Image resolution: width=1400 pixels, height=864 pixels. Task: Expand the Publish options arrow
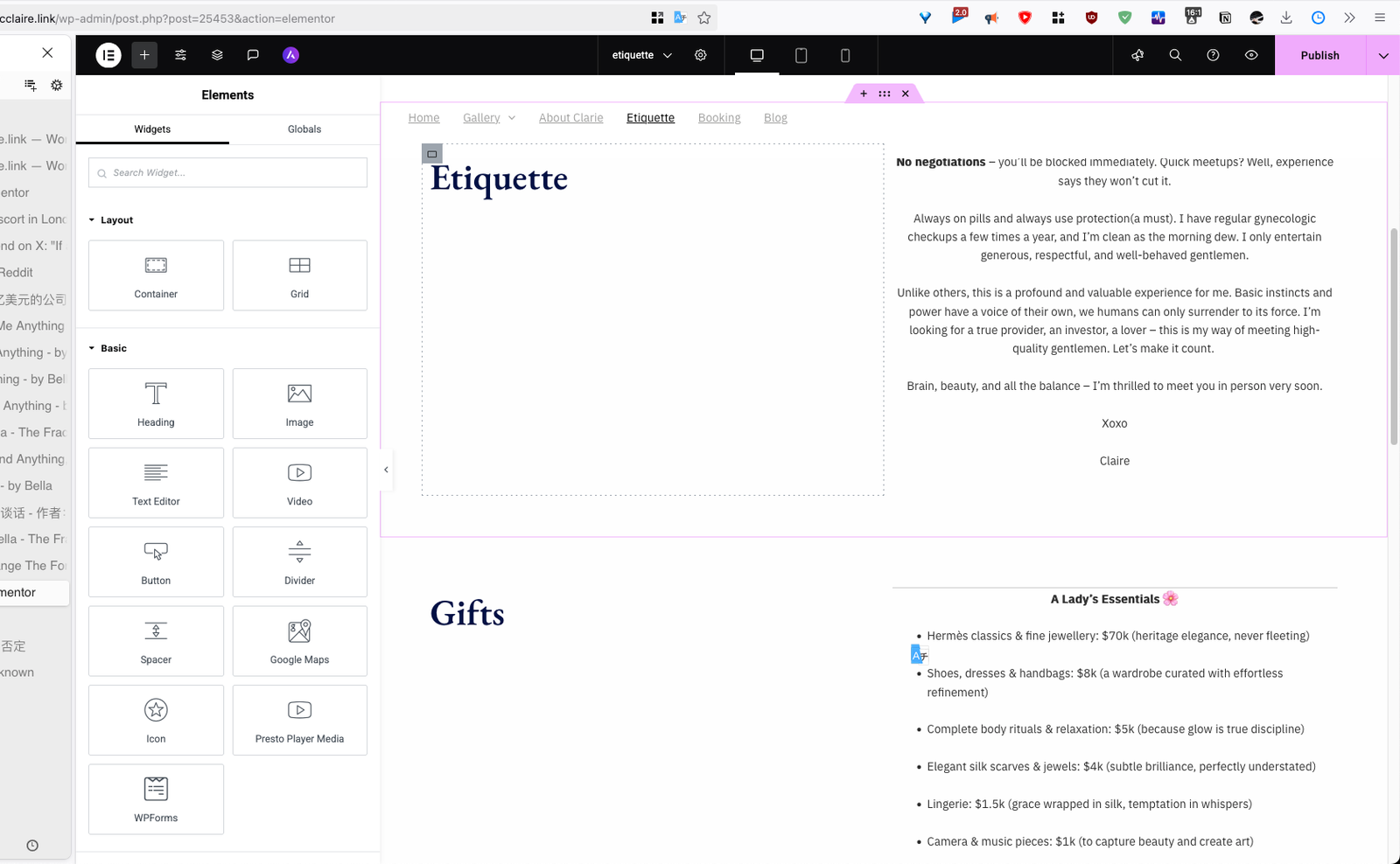coord(1383,55)
